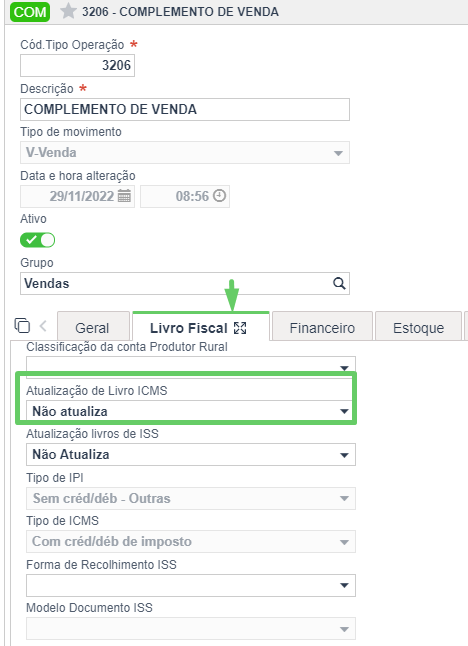The image size is (468, 646).
Task: Click the green COM badge
Action: (30, 12)
